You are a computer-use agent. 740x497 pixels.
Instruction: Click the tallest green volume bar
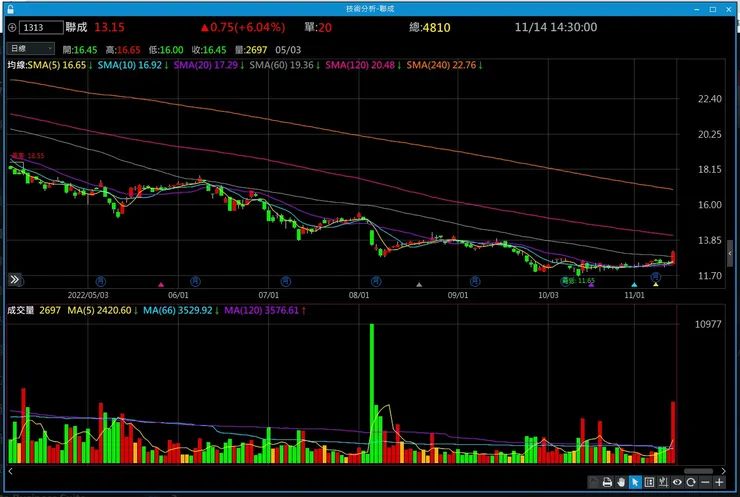pyautogui.click(x=372, y=393)
